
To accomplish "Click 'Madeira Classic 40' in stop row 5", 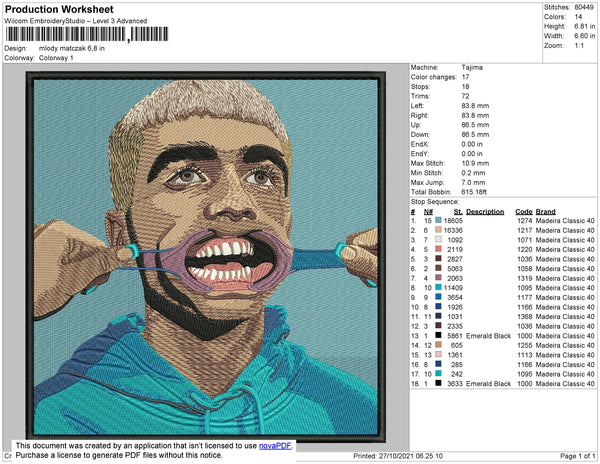I will coord(565,259).
